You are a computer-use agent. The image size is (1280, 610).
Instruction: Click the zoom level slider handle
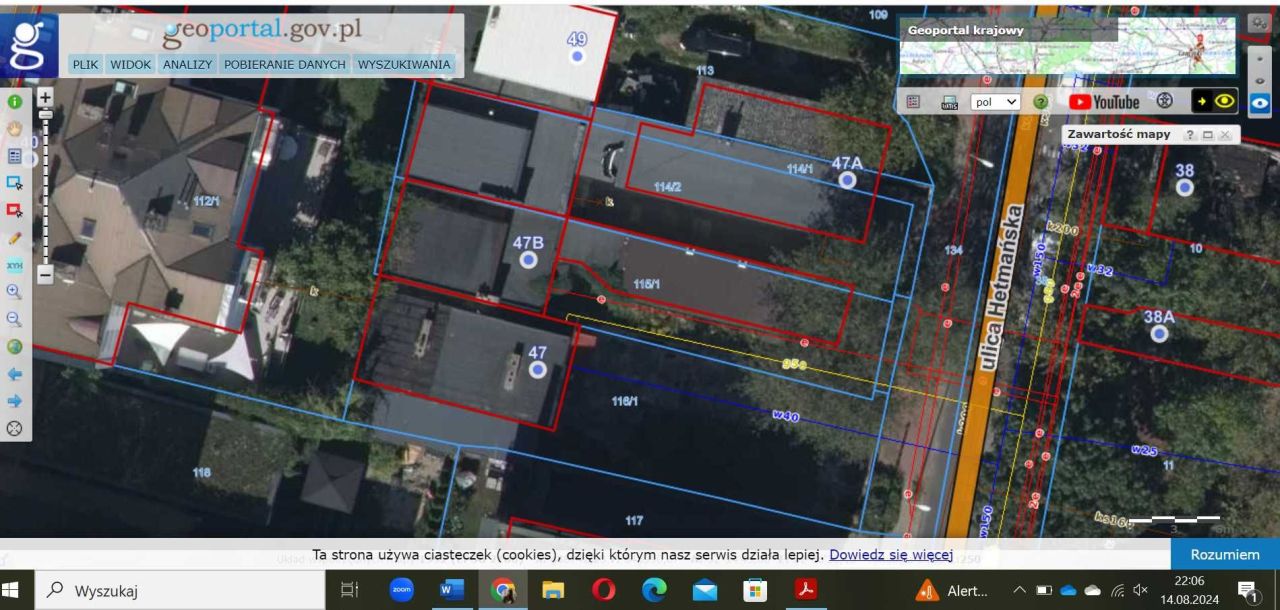click(45, 115)
